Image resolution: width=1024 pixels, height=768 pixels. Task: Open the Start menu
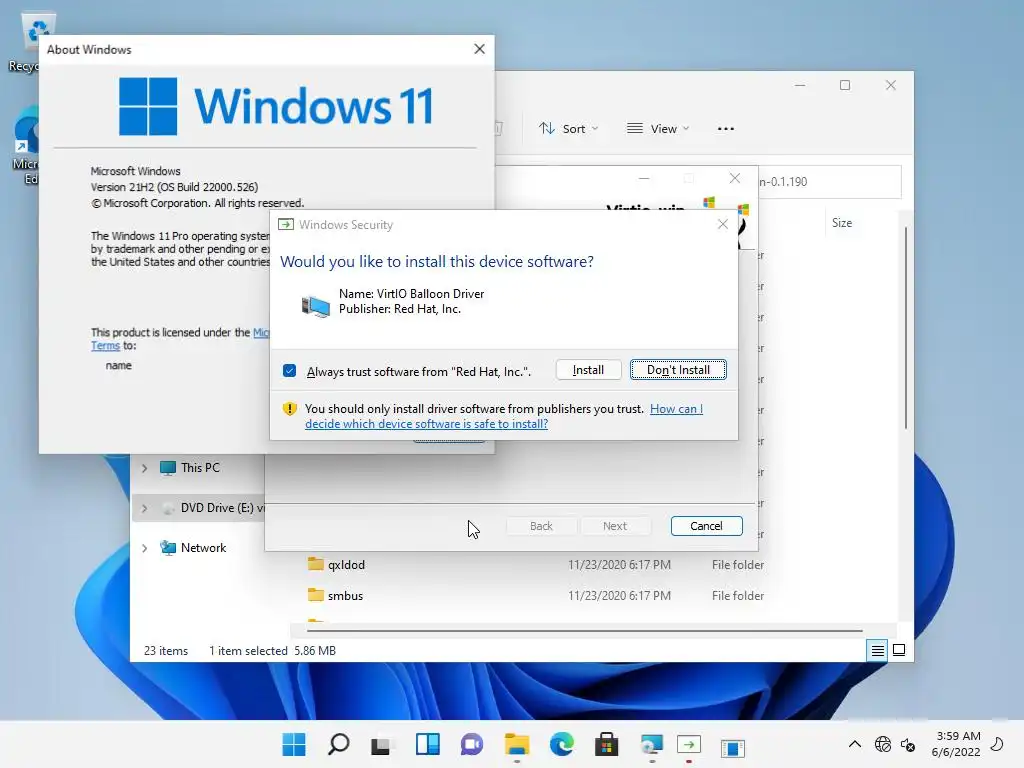293,744
